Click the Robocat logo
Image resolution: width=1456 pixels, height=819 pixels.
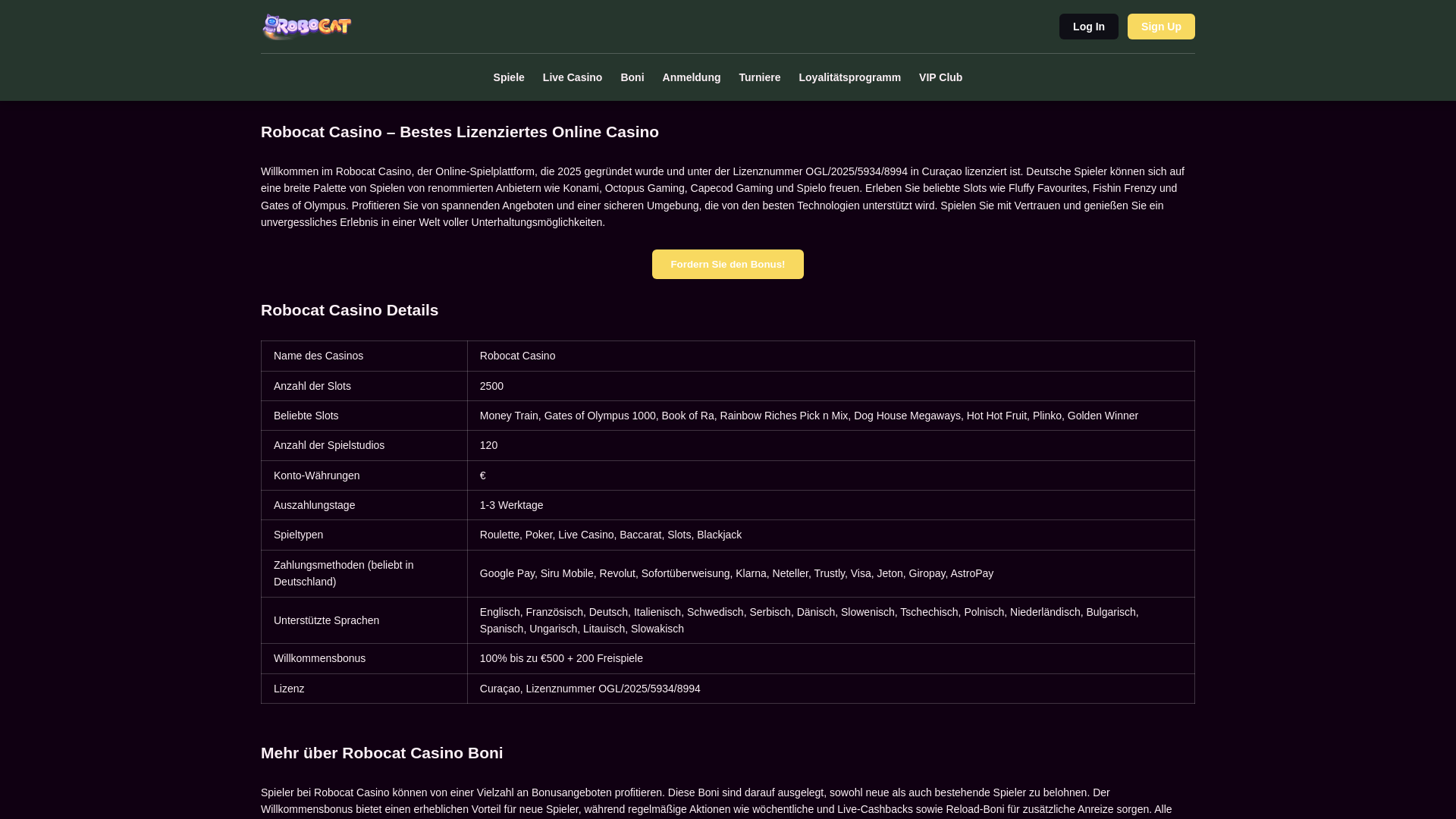(x=307, y=27)
